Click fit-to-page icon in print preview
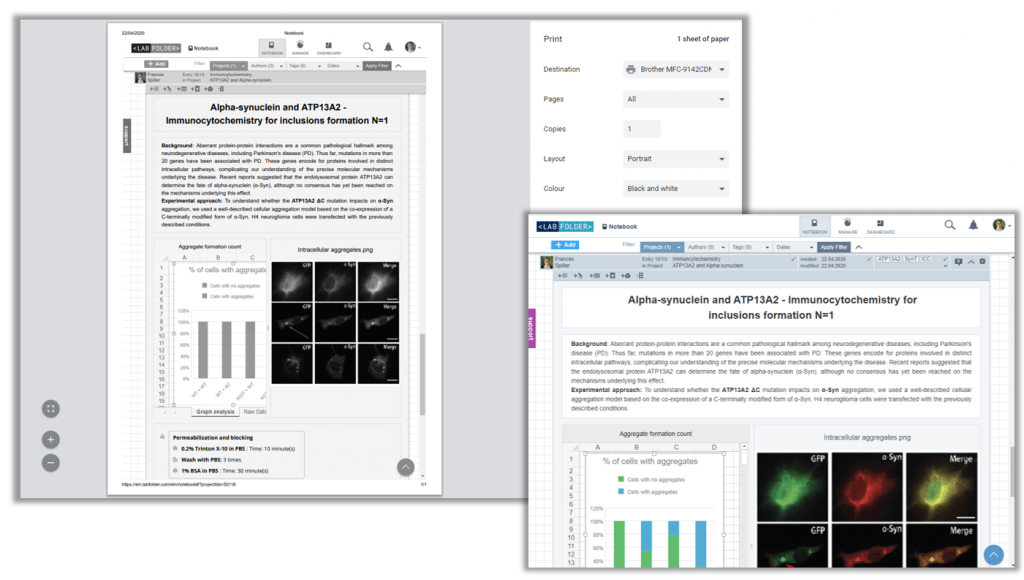Image resolution: width=1024 pixels, height=580 pixels. [x=51, y=409]
